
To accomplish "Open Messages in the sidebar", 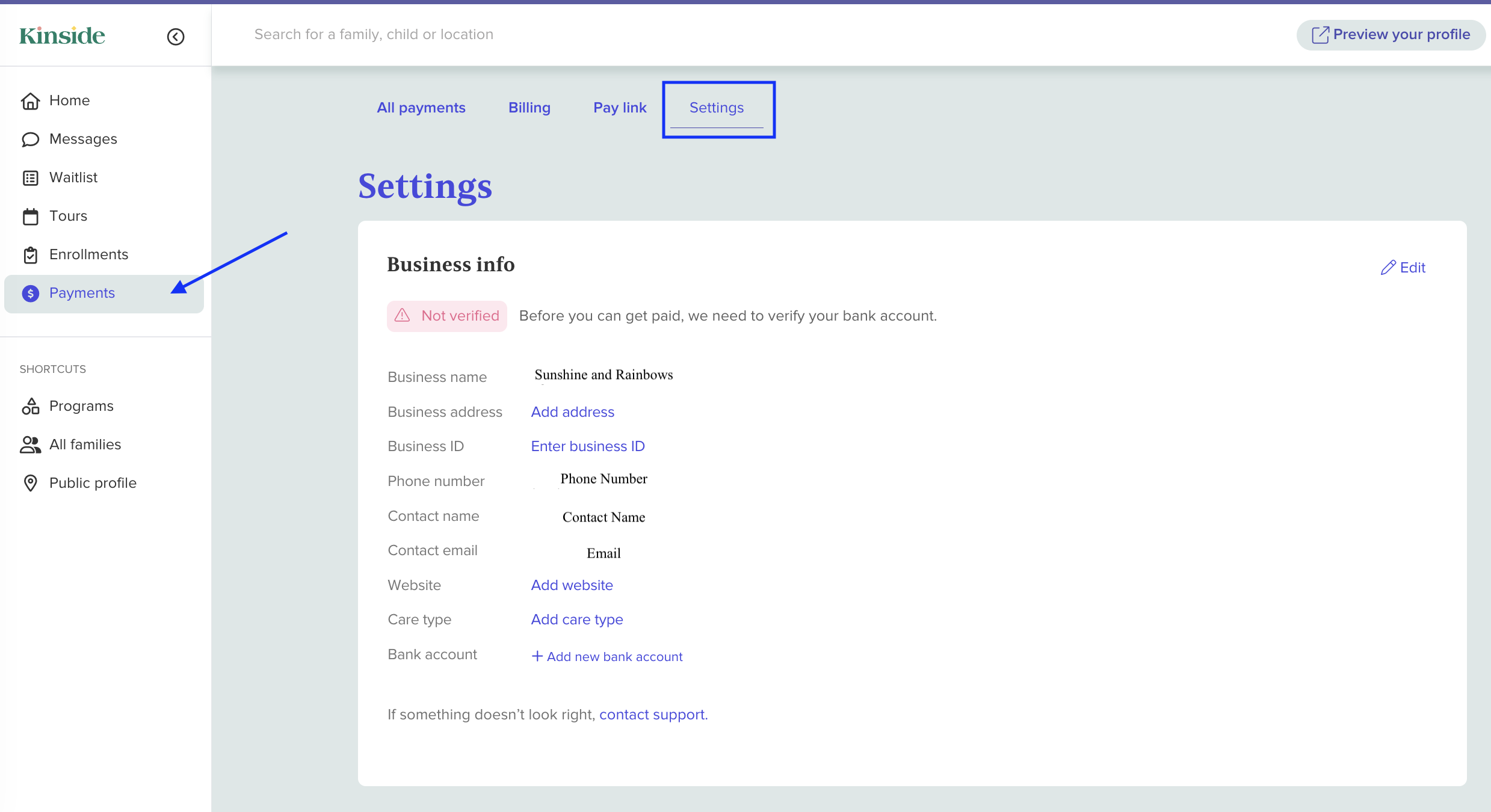I will pos(104,139).
